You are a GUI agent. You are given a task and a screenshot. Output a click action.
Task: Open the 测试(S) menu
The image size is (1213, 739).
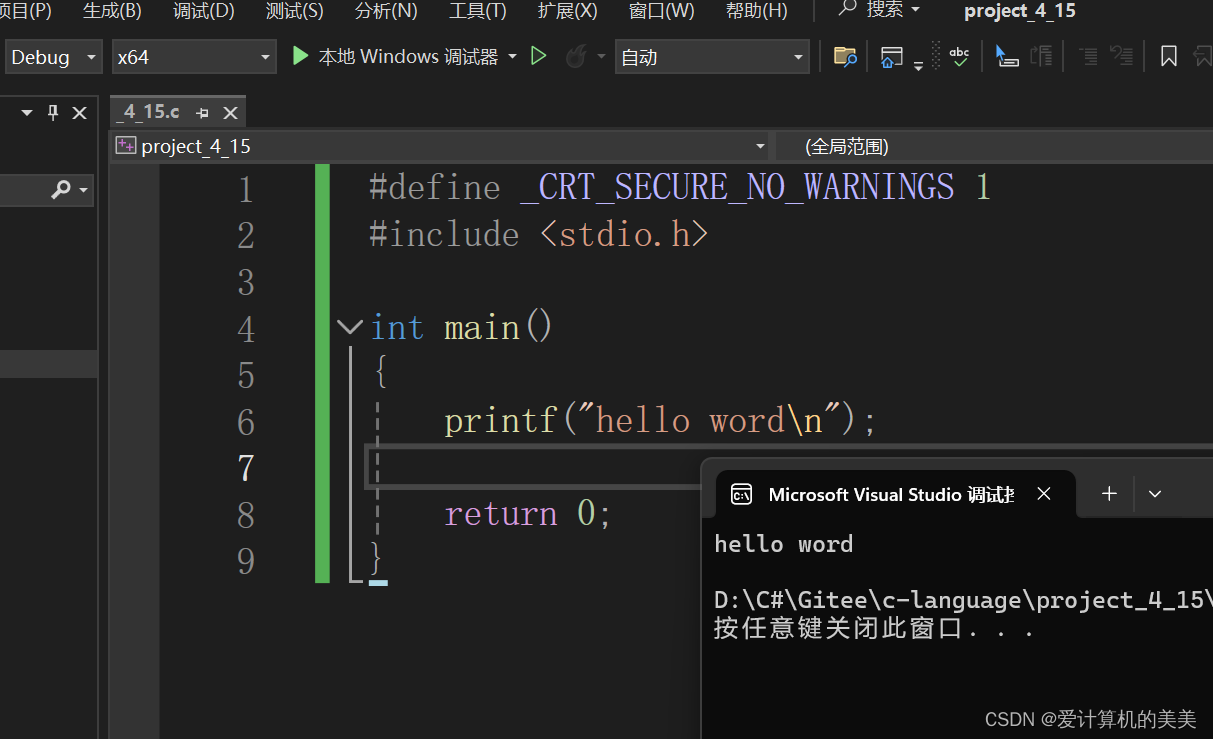point(295,11)
